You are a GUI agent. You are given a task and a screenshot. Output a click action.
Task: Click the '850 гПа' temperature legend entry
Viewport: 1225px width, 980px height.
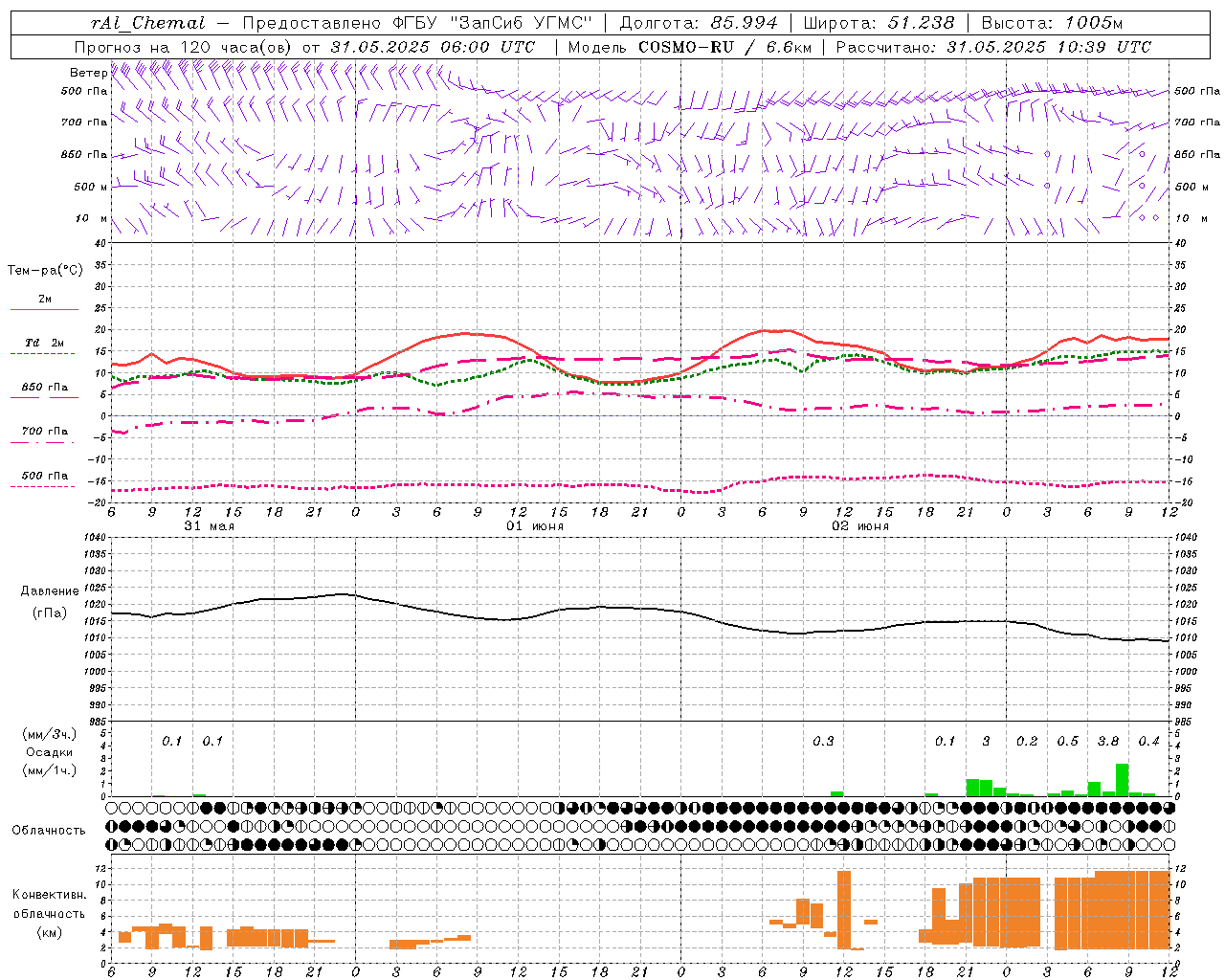coord(44,388)
